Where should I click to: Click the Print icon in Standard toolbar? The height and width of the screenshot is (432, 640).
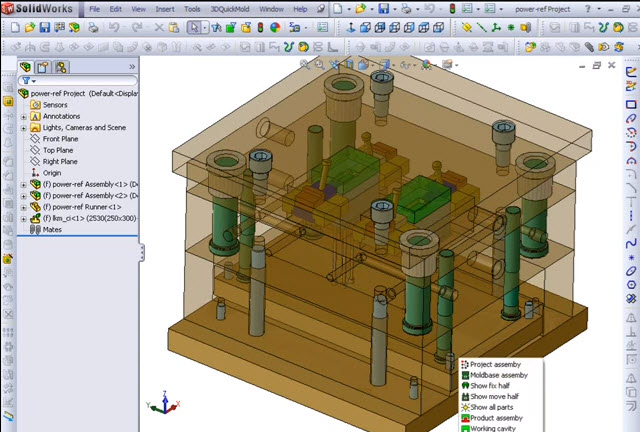tap(93, 27)
